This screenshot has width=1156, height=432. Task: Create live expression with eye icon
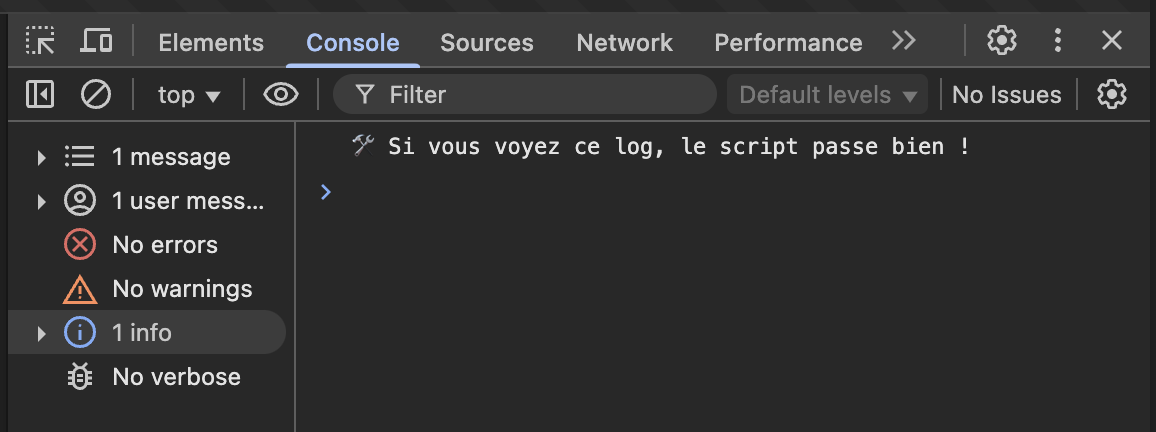click(281, 94)
